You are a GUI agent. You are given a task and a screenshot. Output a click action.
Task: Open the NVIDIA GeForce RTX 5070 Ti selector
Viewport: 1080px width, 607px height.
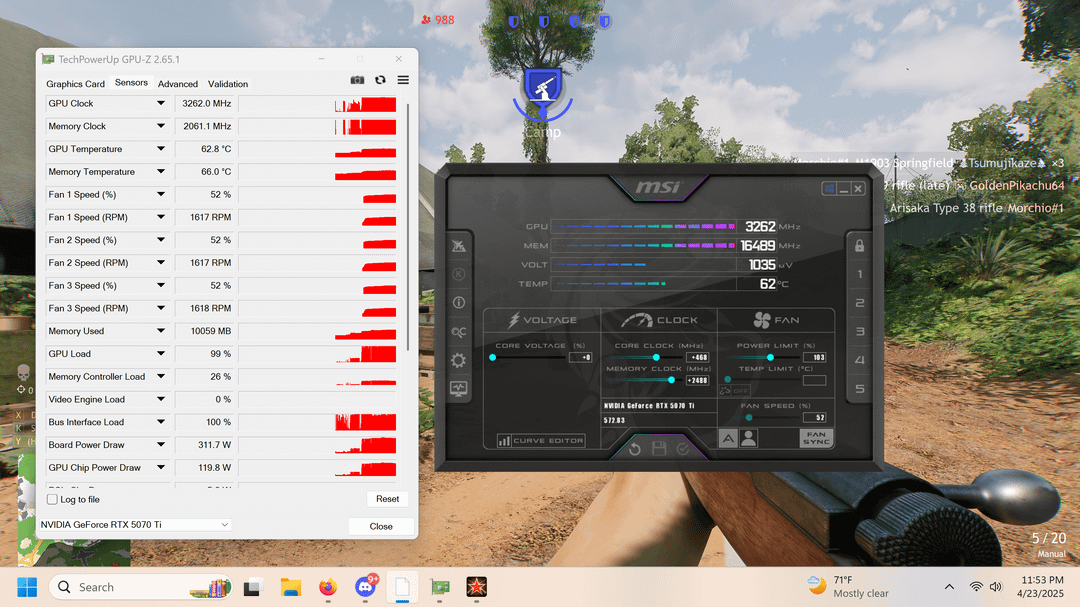tap(134, 524)
